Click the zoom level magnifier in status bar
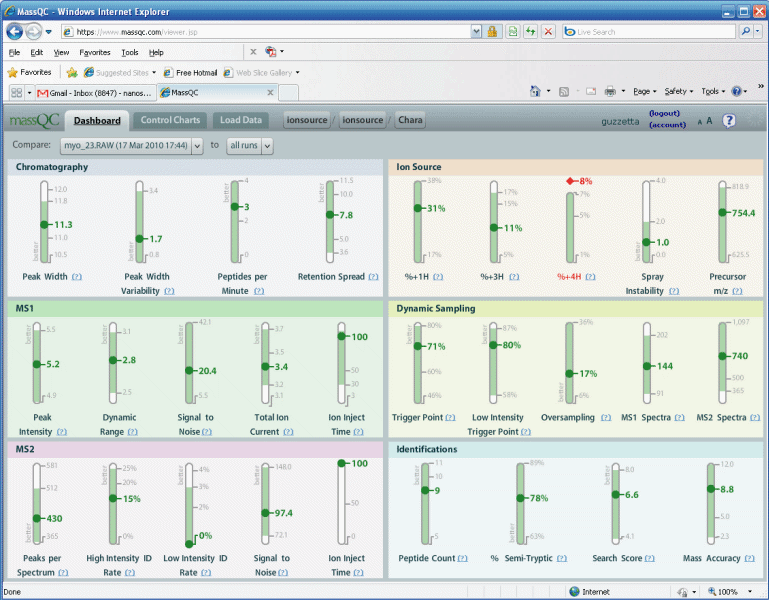Image resolution: width=769 pixels, height=600 pixels. [712, 592]
